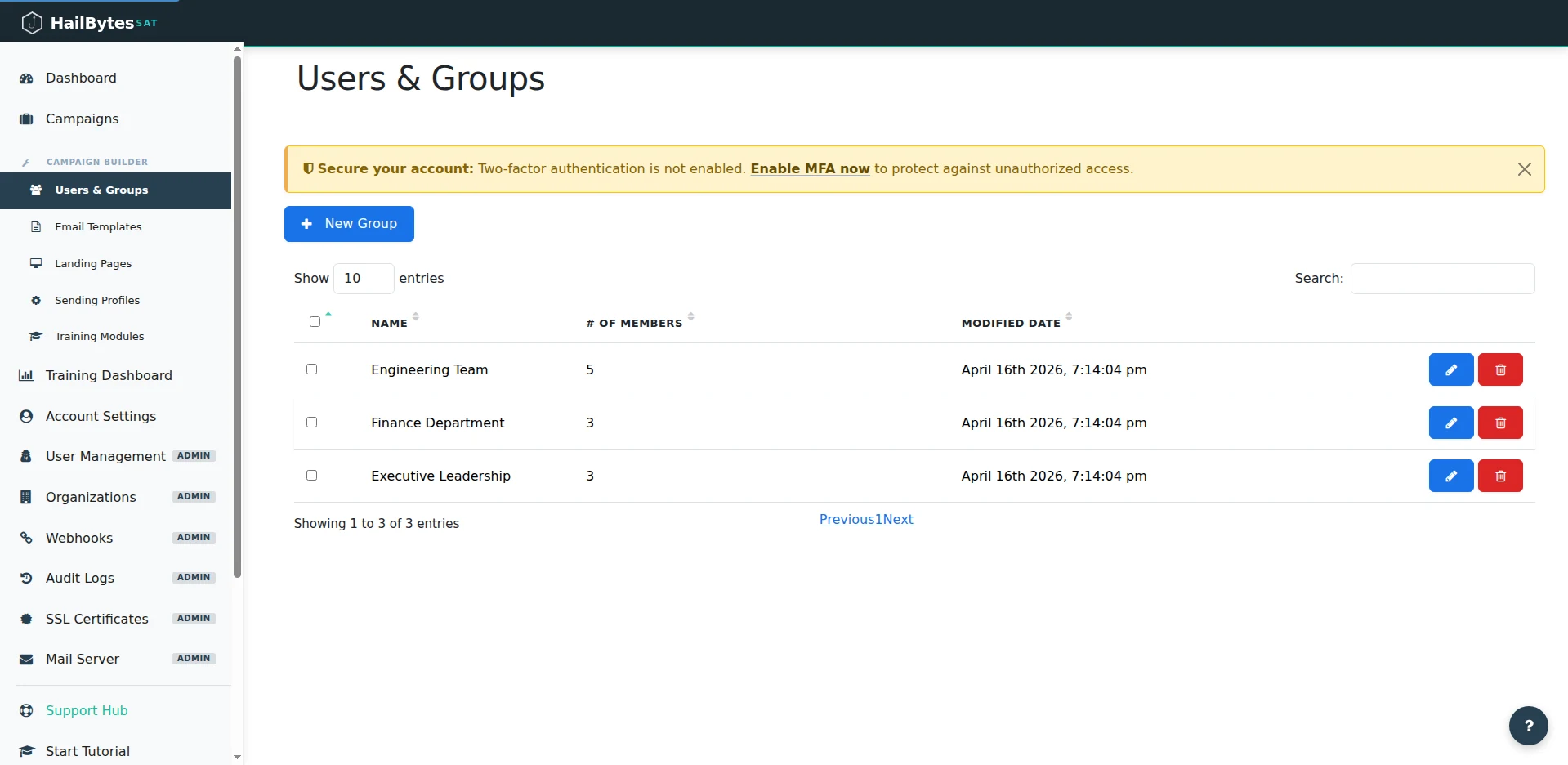The width and height of the screenshot is (1568, 765).
Task: Open the Audit Logs section
Action: (x=79, y=578)
